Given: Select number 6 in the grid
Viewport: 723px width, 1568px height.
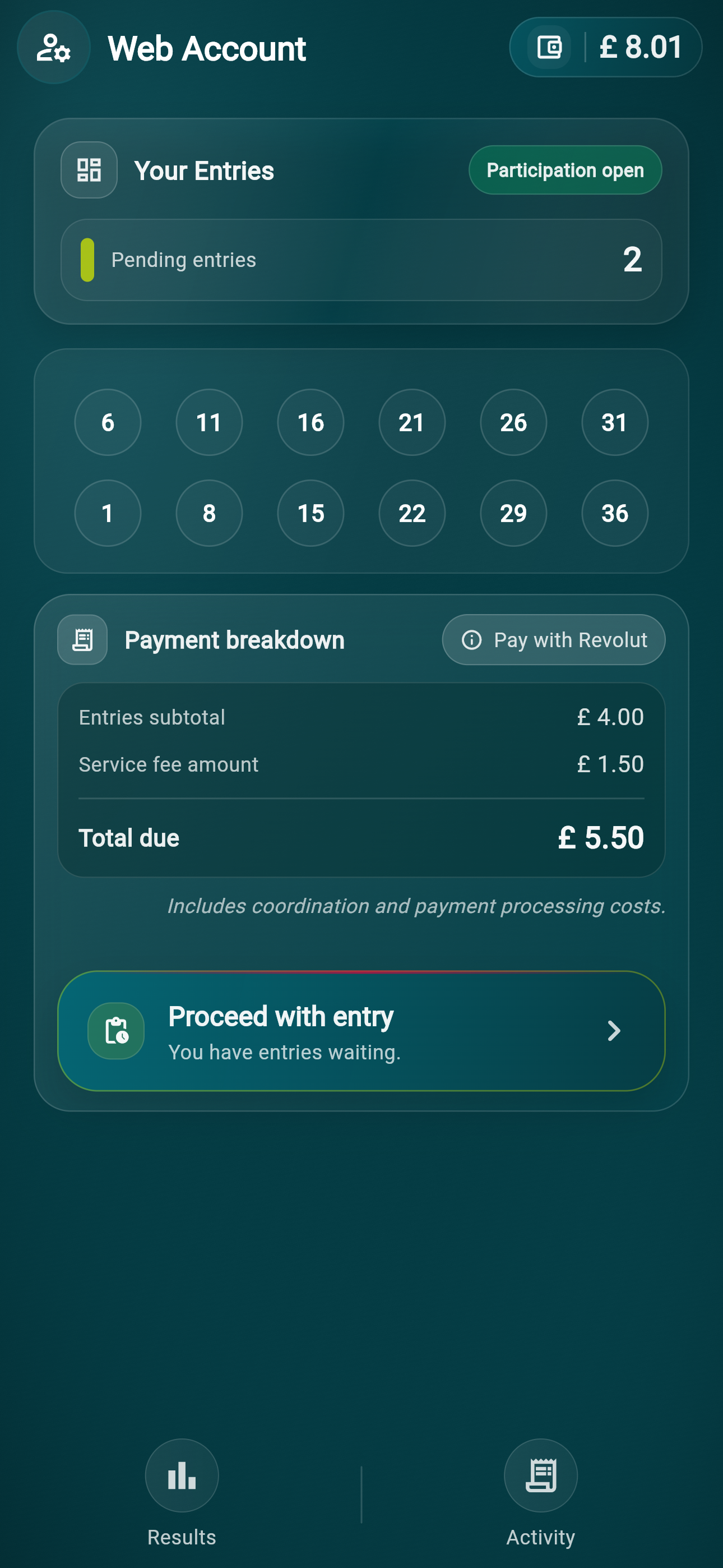Looking at the screenshot, I should [107, 422].
